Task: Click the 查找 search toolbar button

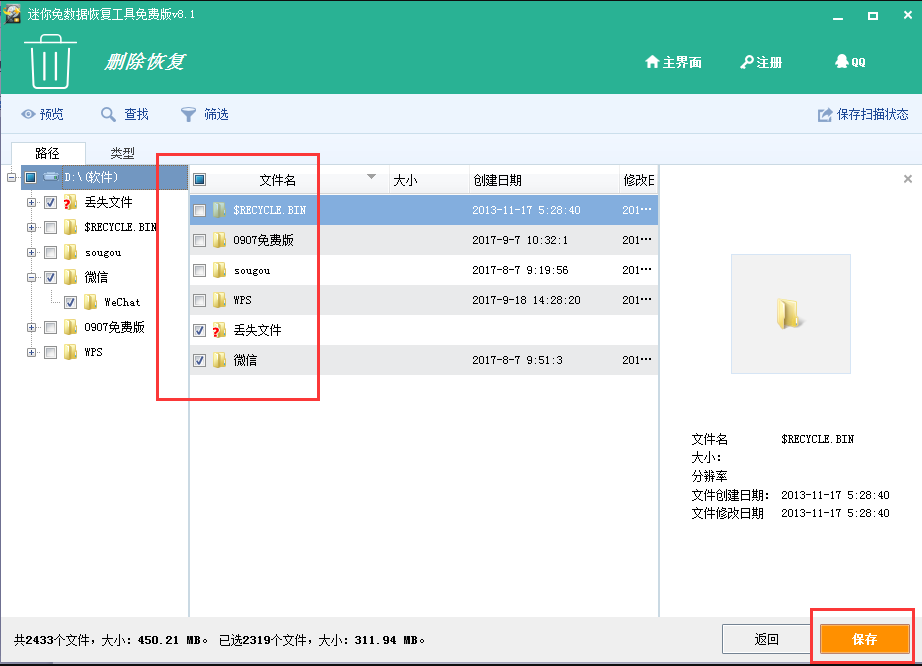Action: pyautogui.click(x=125, y=114)
